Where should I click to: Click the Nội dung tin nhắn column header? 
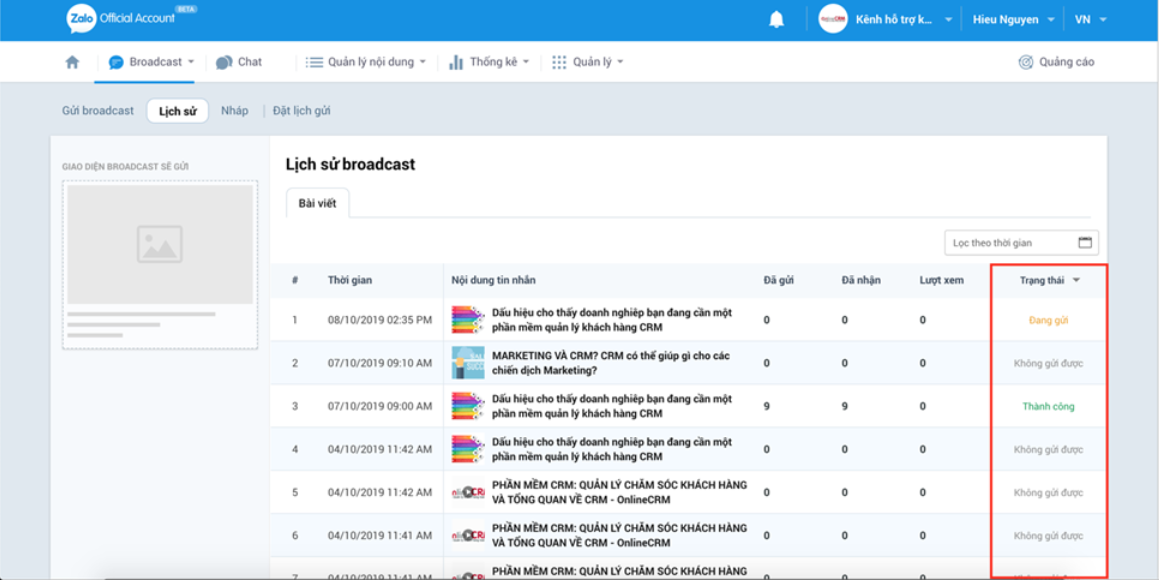point(493,280)
